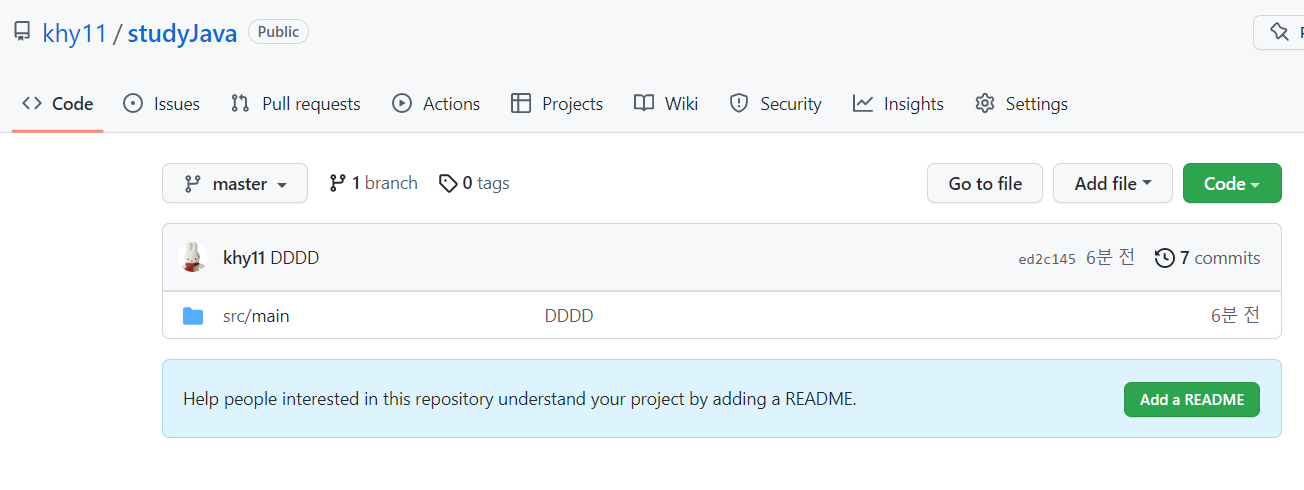Click the README help prompt text
This screenshot has width=1304, height=490.
[x=520, y=399]
